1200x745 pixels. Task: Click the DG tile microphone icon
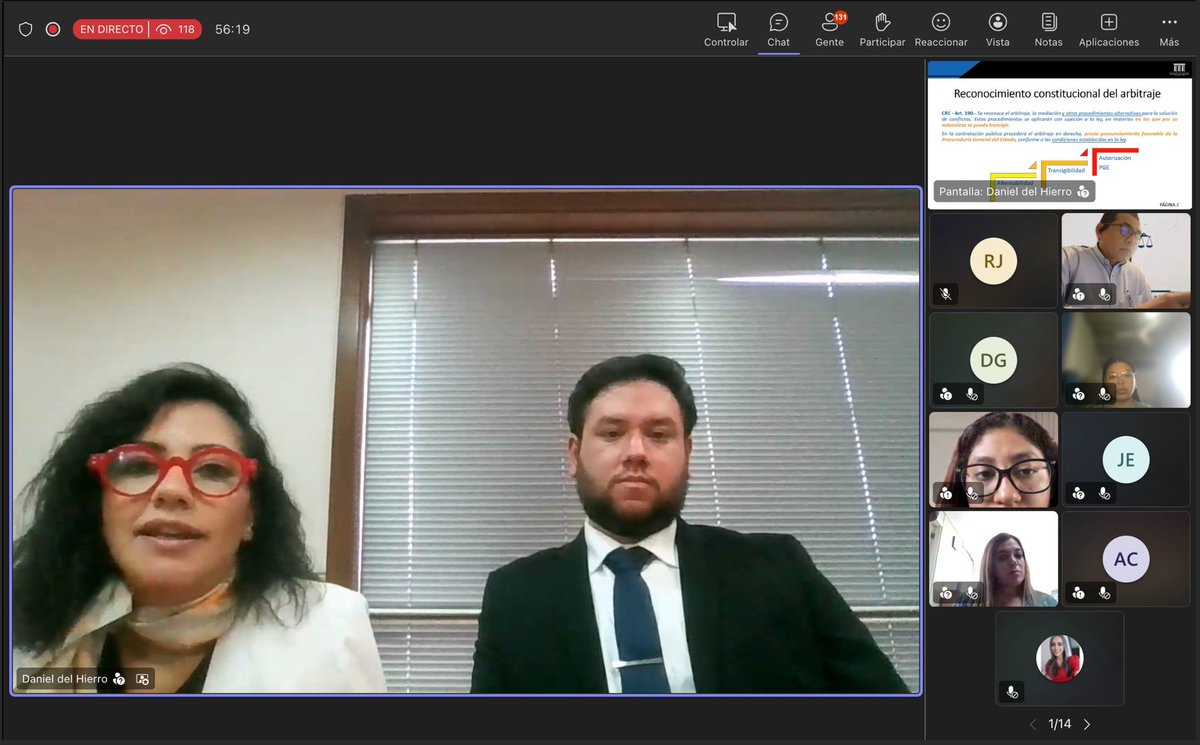coord(971,394)
